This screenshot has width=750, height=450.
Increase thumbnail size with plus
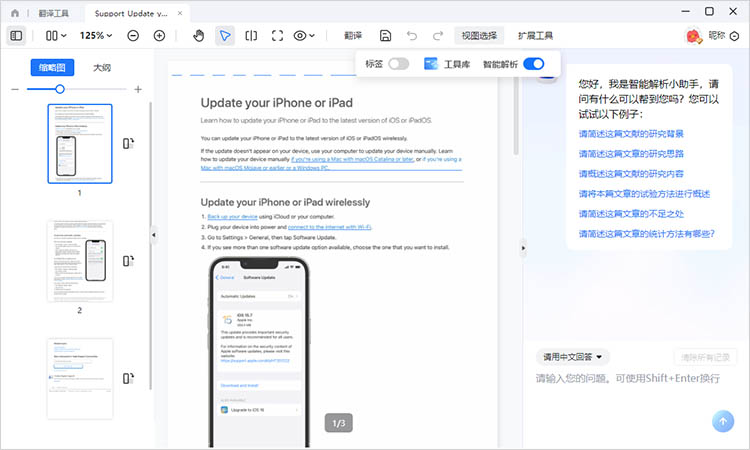tap(138, 89)
